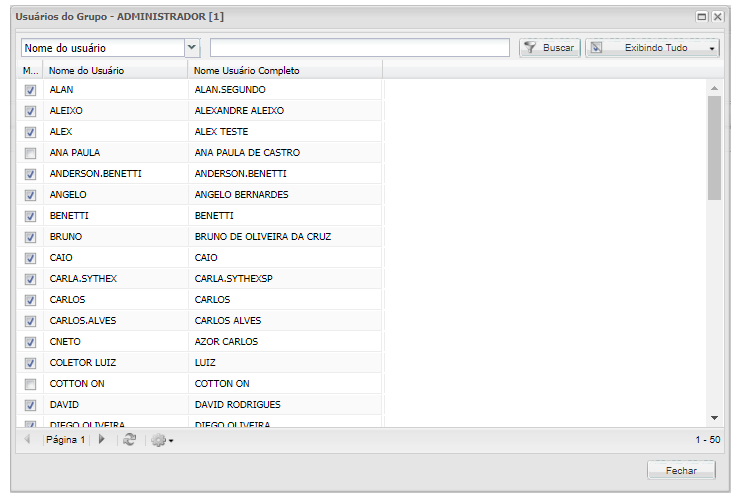This screenshot has width=741, height=503.
Task: Click the vertical scrollbar thumb
Action: click(x=714, y=148)
